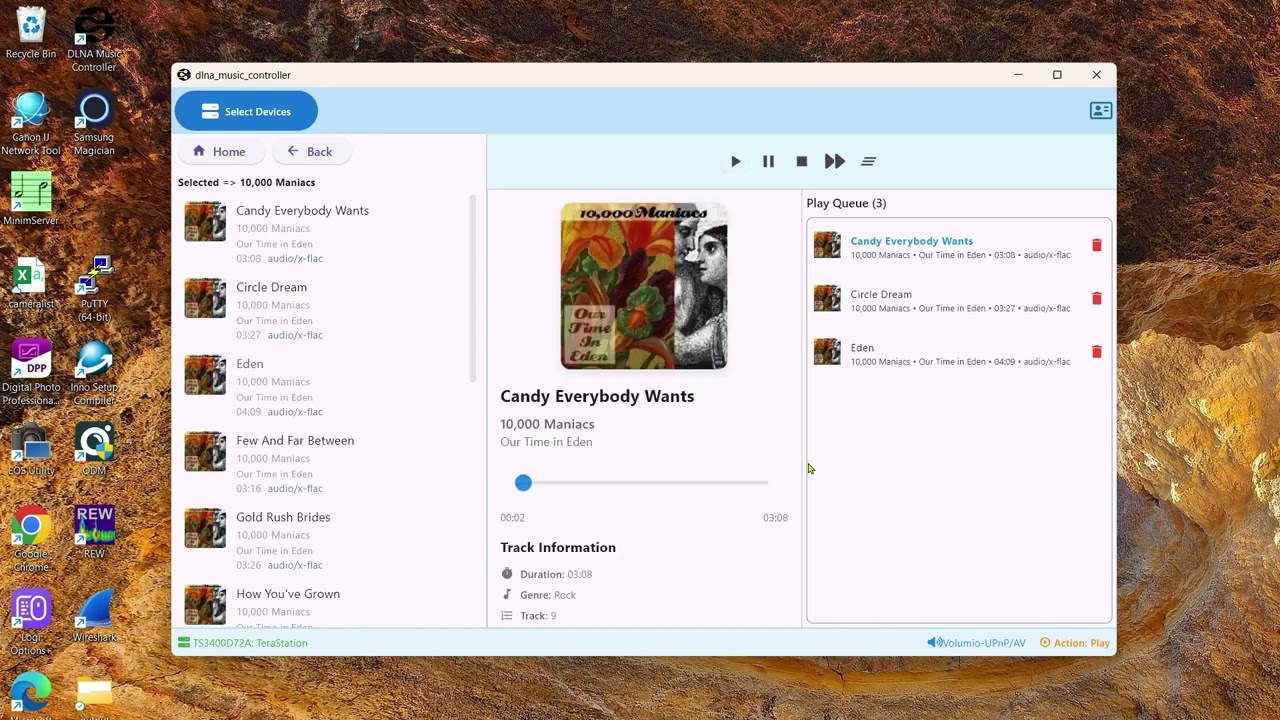This screenshot has height=720, width=1280.
Task: Toggle the play queue list icon
Action: click(x=868, y=161)
